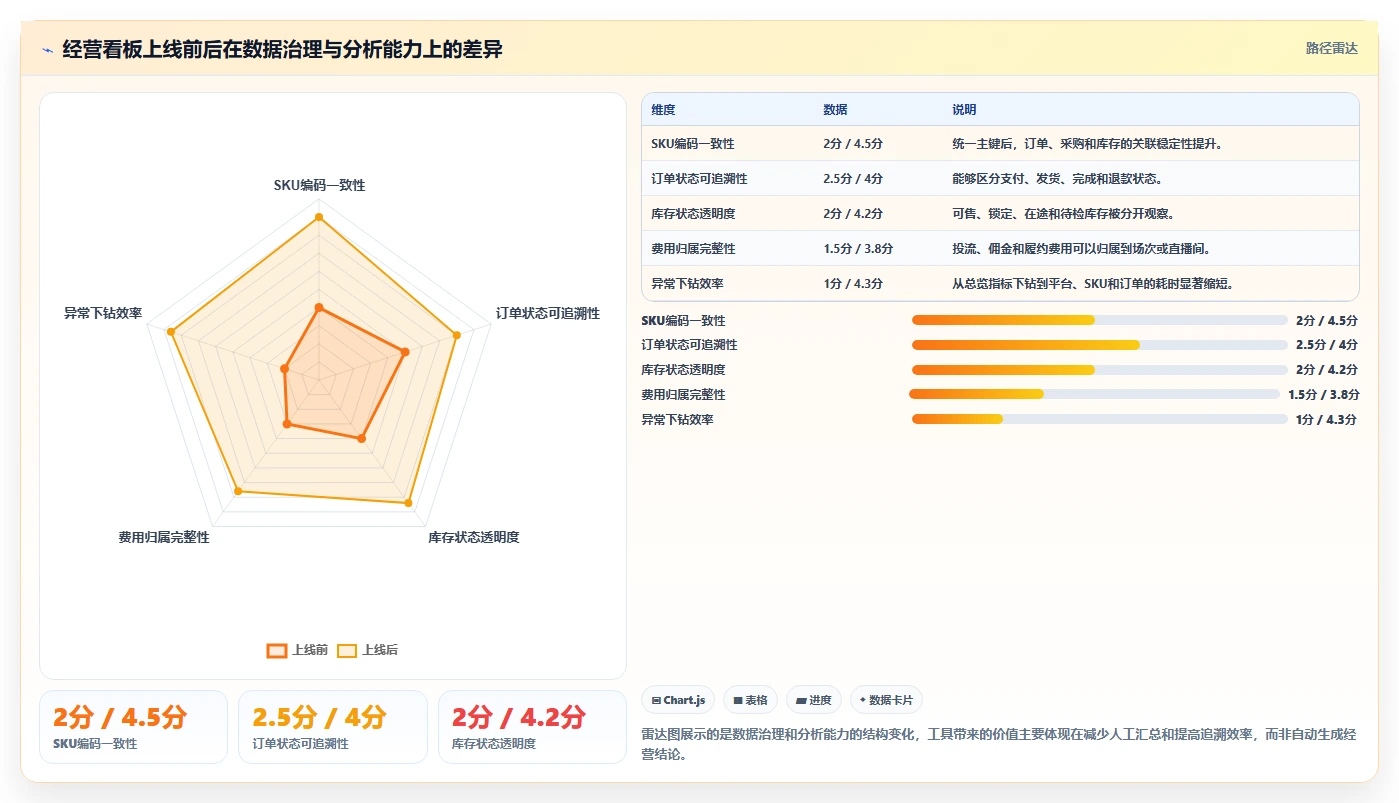Click the description 能够区分支付、发货、完成和退款状态
The height and width of the screenshot is (803, 1399).
[1057, 179]
